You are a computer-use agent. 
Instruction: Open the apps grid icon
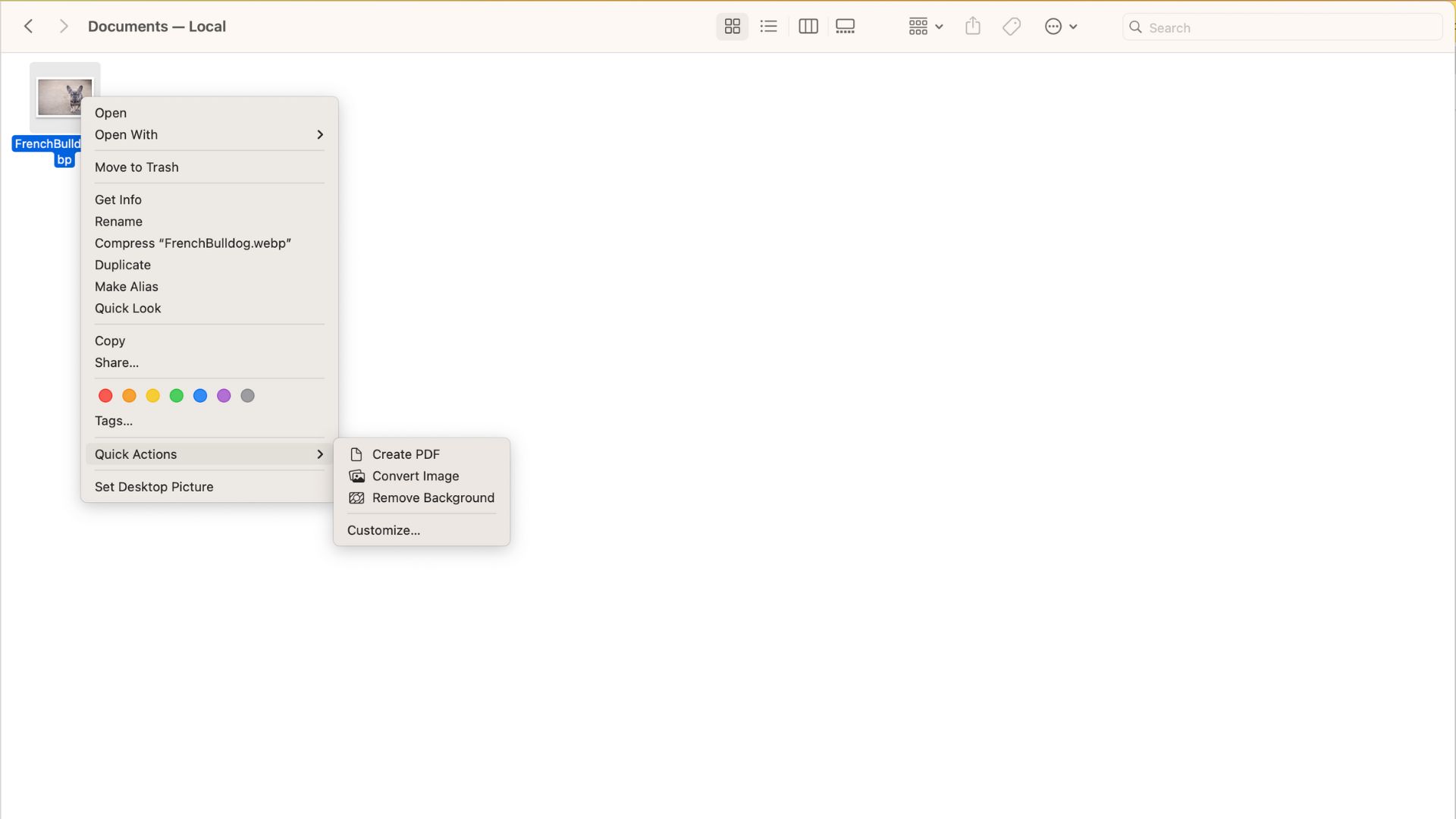[918, 25]
